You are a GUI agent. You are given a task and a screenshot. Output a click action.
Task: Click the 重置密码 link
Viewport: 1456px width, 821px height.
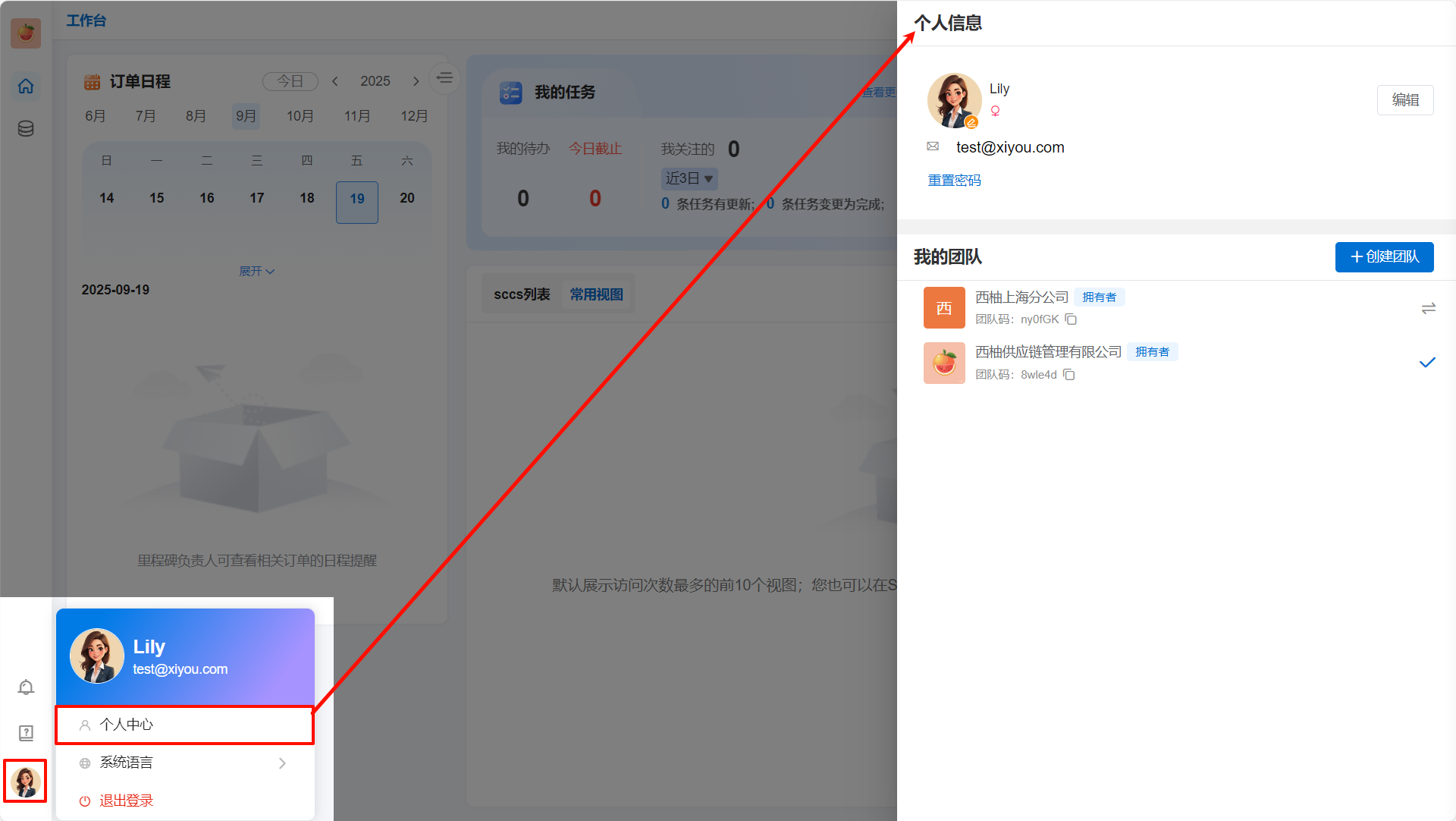tap(954, 181)
